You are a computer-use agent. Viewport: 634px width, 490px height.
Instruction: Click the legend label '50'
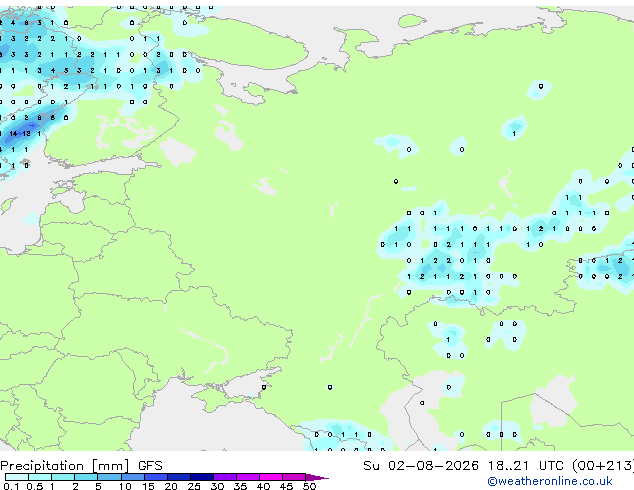(x=309, y=486)
